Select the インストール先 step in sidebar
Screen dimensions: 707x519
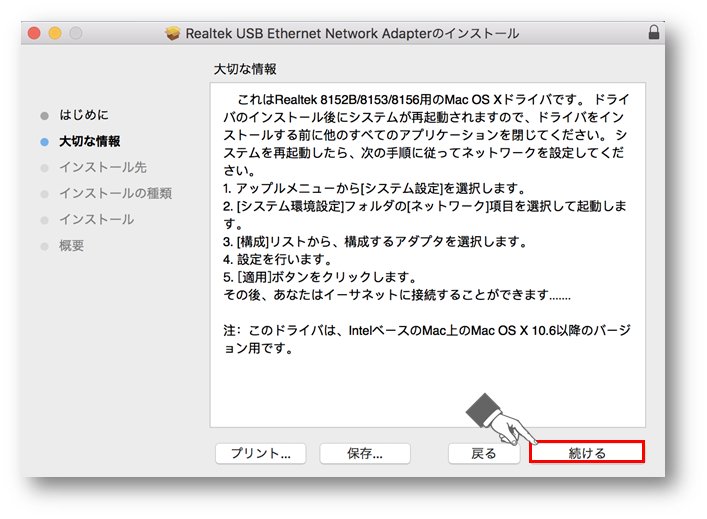pyautogui.click(x=103, y=167)
